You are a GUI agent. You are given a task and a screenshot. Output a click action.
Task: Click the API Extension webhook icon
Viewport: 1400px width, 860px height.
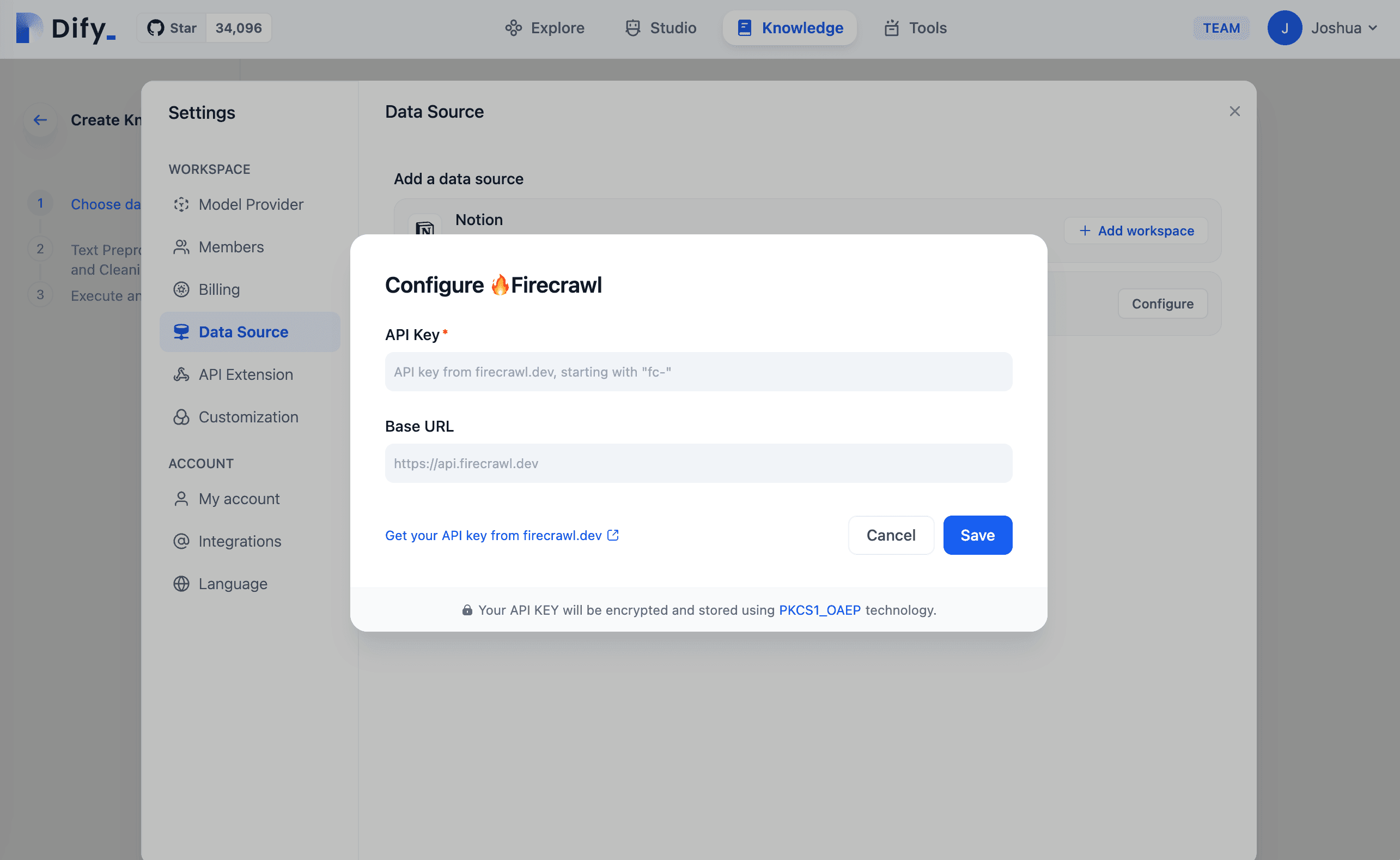point(181,374)
